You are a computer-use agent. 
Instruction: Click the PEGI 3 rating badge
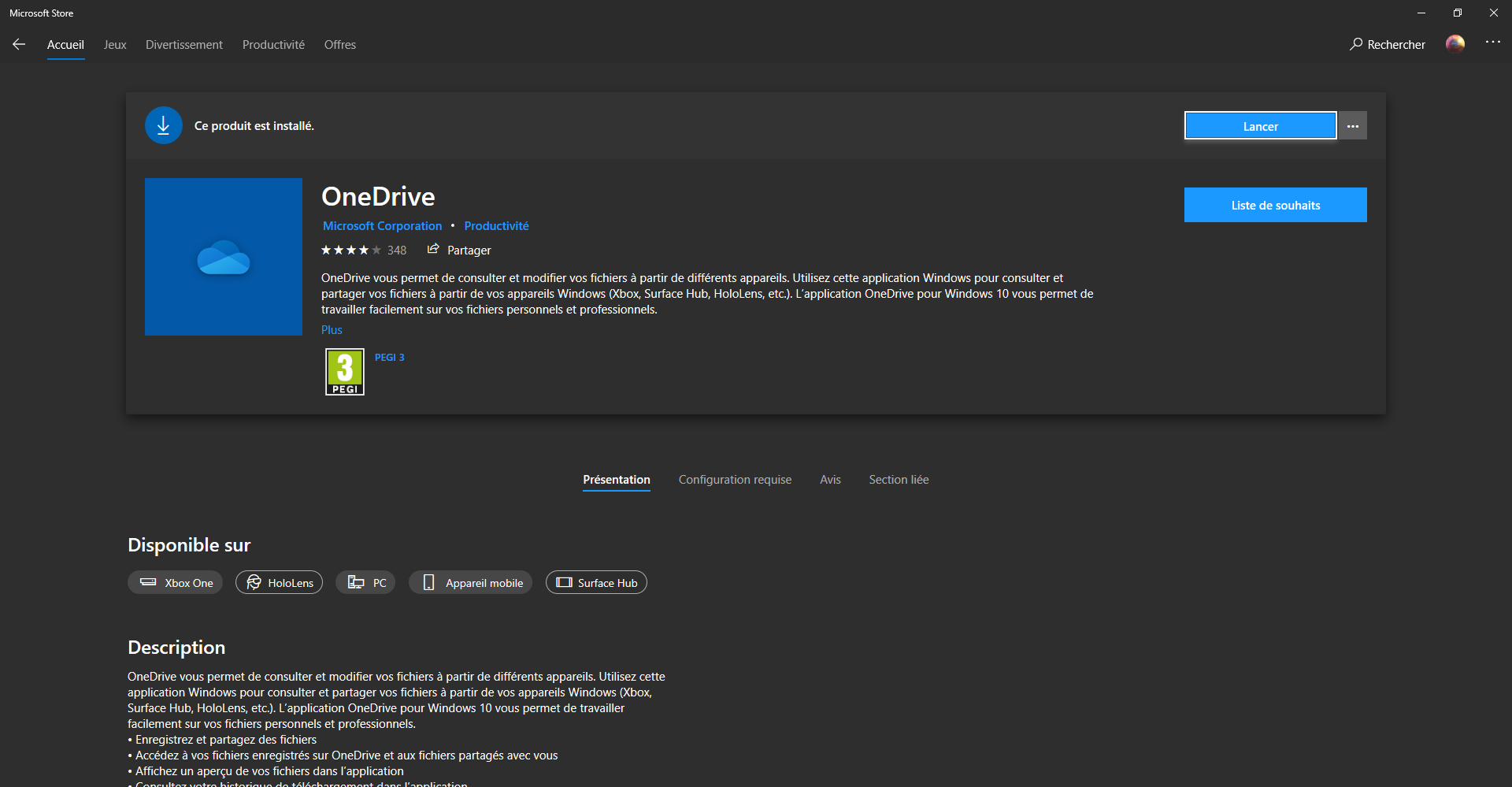coord(345,372)
